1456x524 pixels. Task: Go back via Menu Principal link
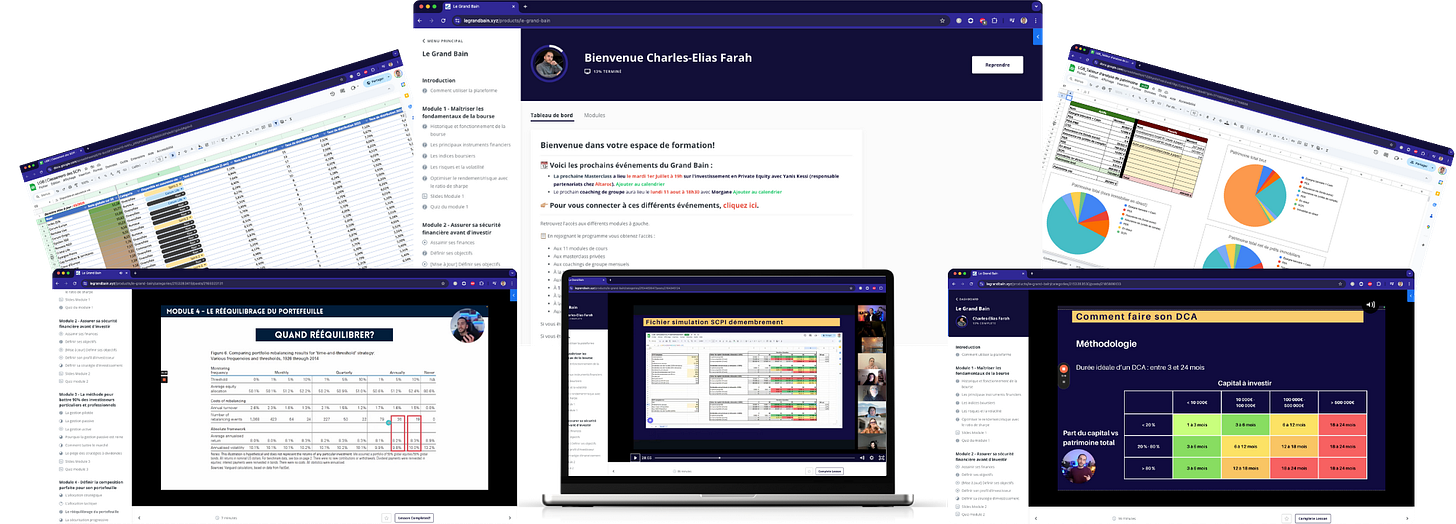[x=443, y=41]
